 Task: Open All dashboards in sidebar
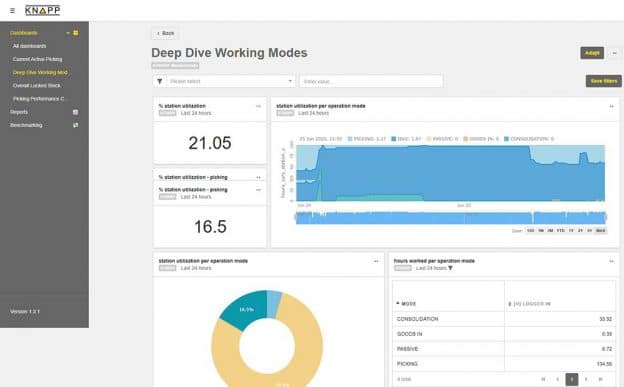coord(29,46)
